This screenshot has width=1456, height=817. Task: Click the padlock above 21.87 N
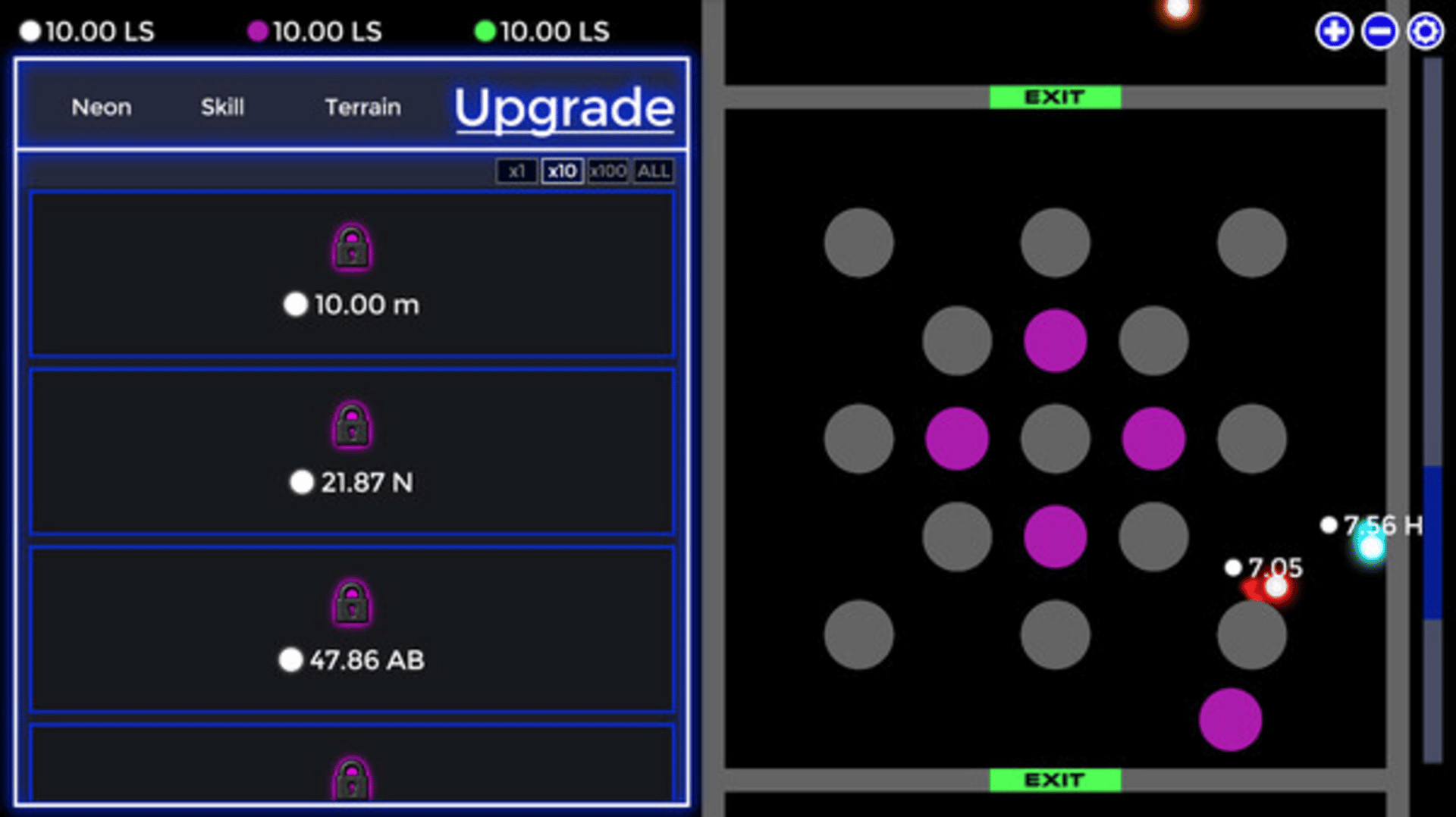tap(352, 424)
